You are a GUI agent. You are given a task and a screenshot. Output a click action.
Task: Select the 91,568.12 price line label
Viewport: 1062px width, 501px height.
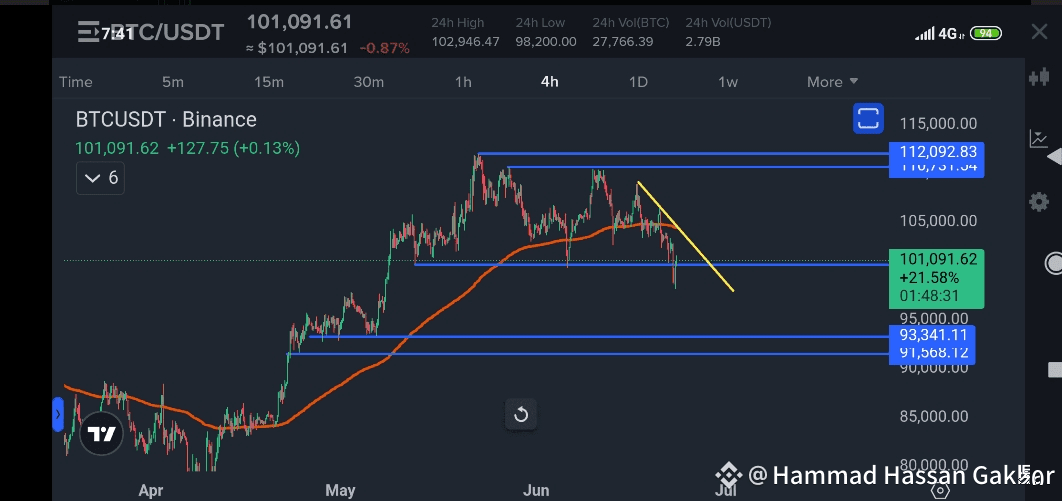(x=932, y=353)
